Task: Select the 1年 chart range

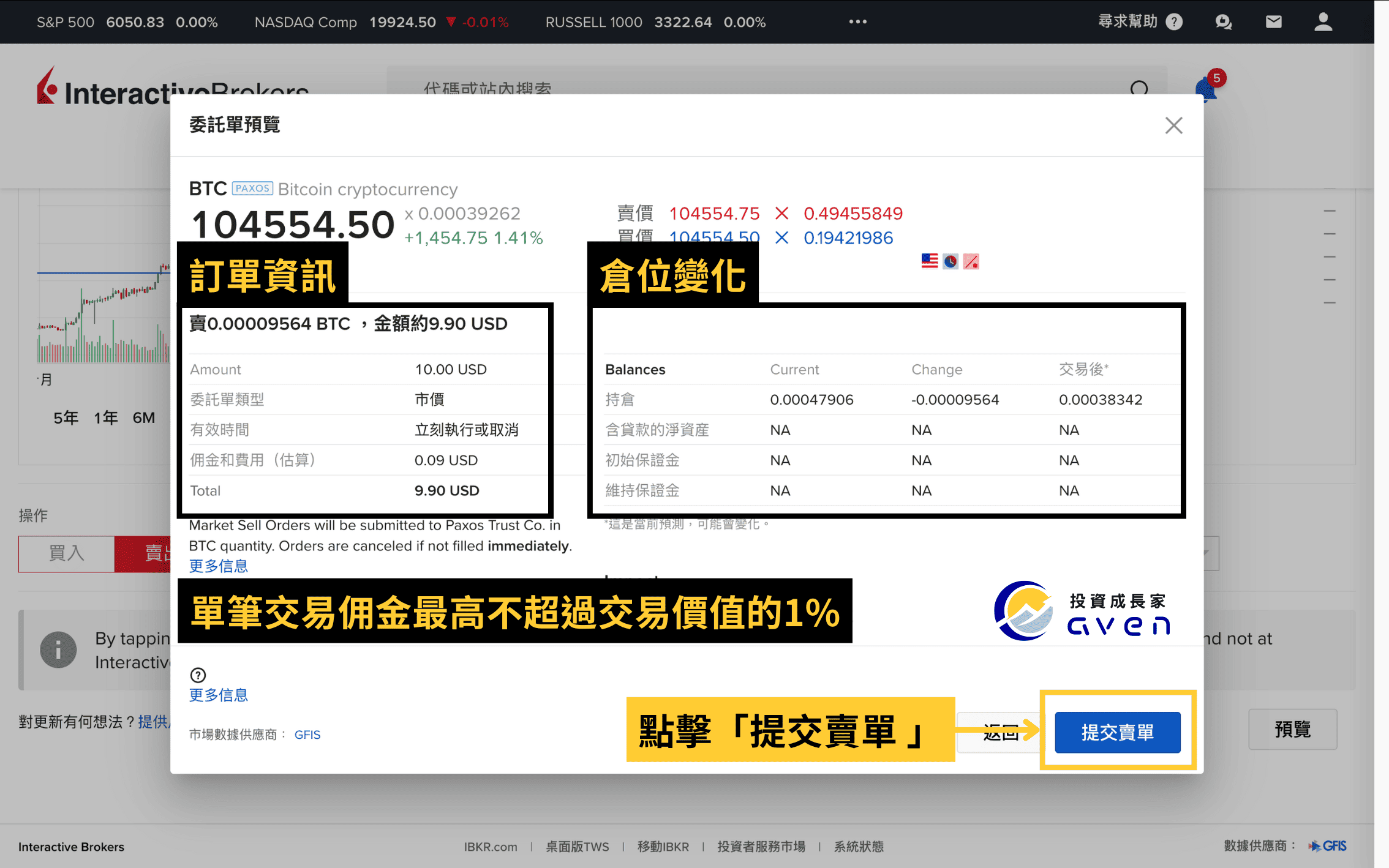Action: (x=105, y=418)
